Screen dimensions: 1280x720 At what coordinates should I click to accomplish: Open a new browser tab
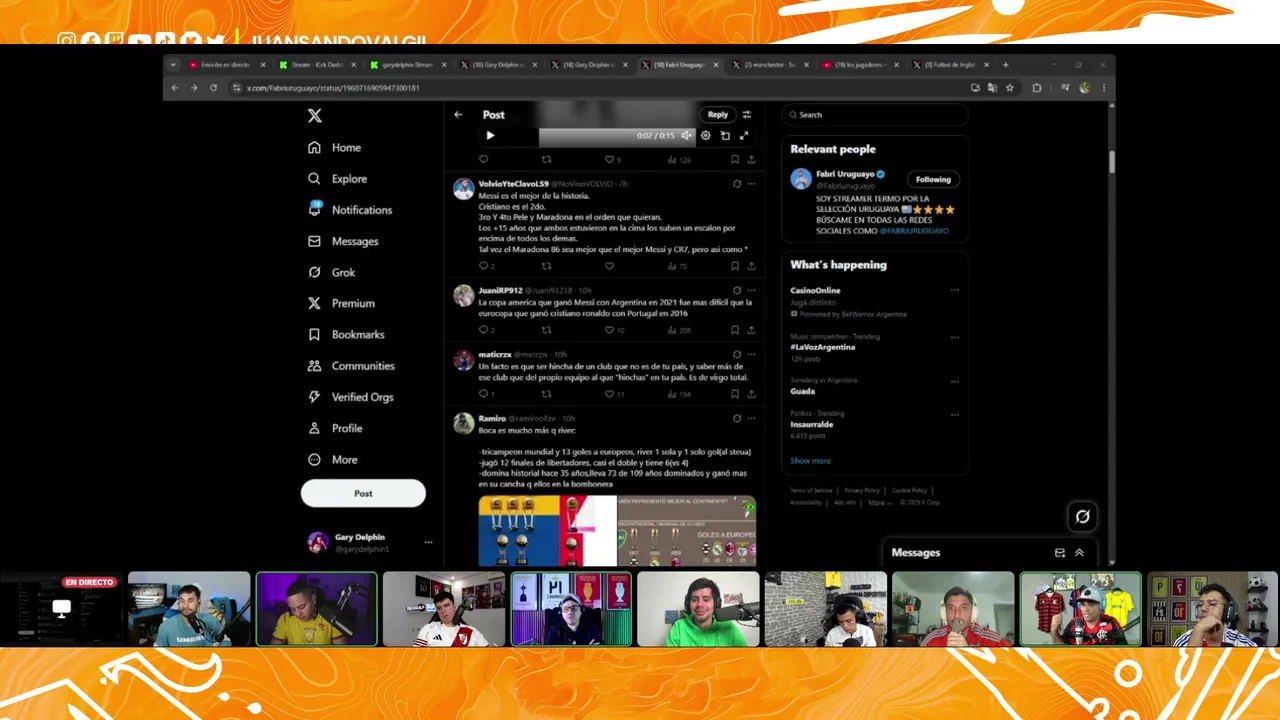pyautogui.click(x=1005, y=65)
